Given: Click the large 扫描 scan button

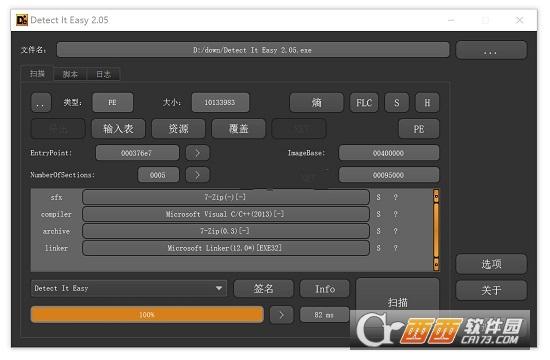Looking at the screenshot, I should 397,301.
